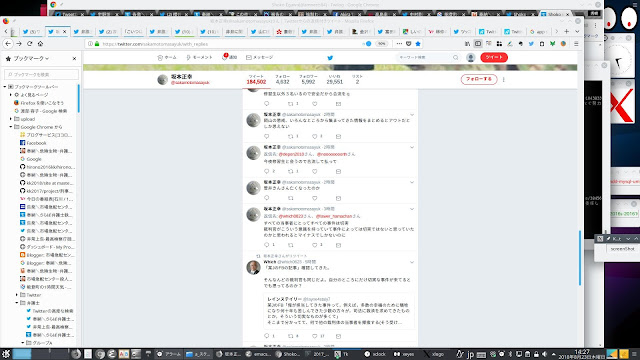Click Which user avatar thumbnail
The image size is (640, 360).
pyautogui.click(x=253, y=268)
